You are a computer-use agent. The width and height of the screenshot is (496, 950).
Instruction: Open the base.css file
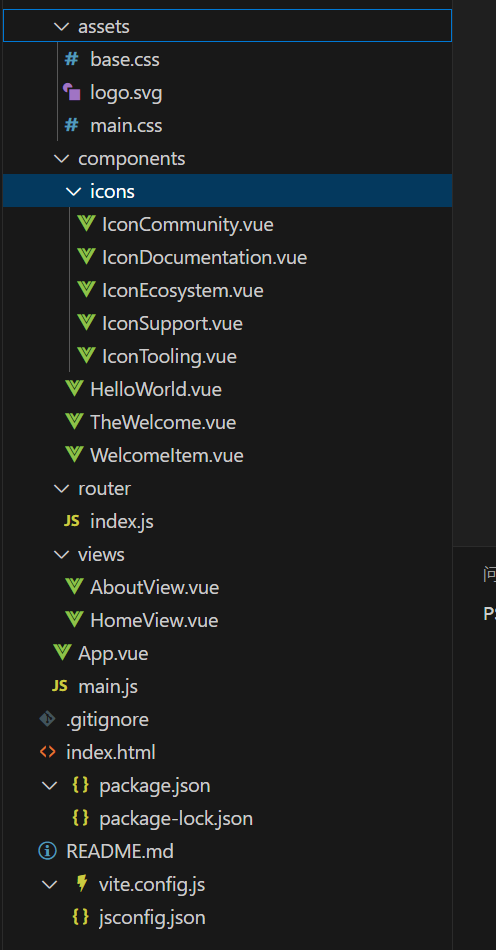click(125, 59)
